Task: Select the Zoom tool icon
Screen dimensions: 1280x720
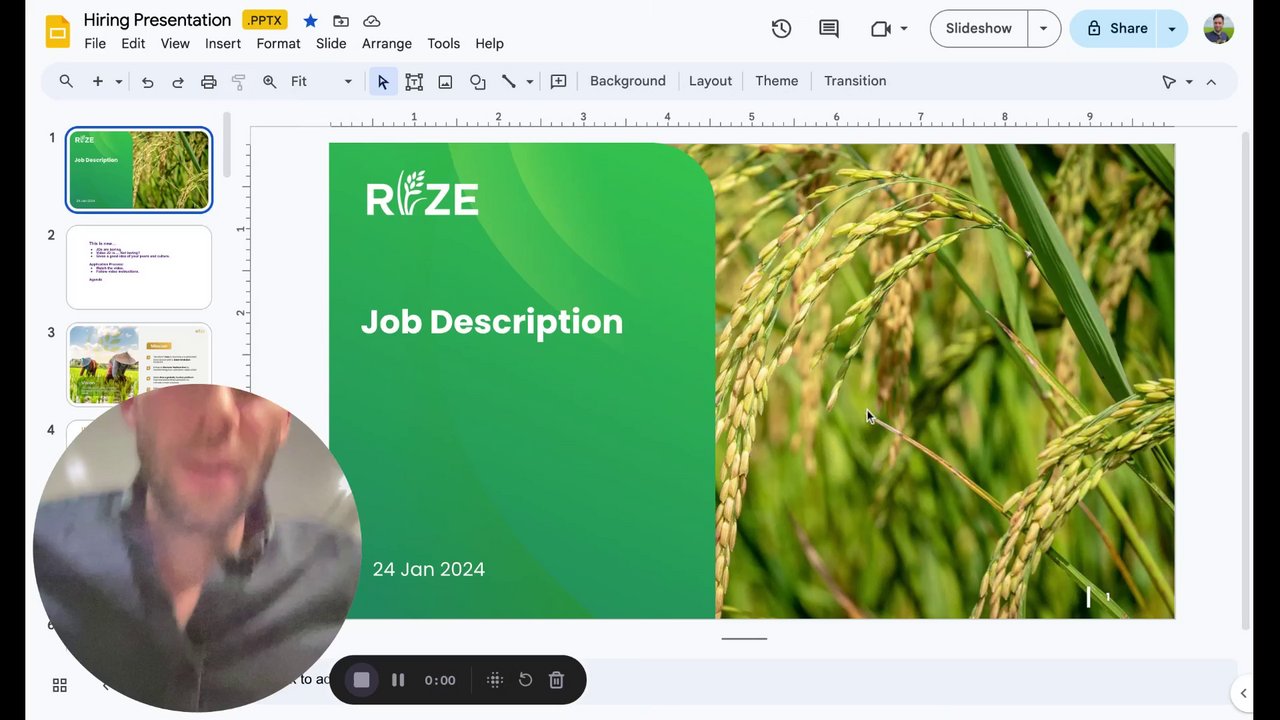Action: [x=269, y=81]
